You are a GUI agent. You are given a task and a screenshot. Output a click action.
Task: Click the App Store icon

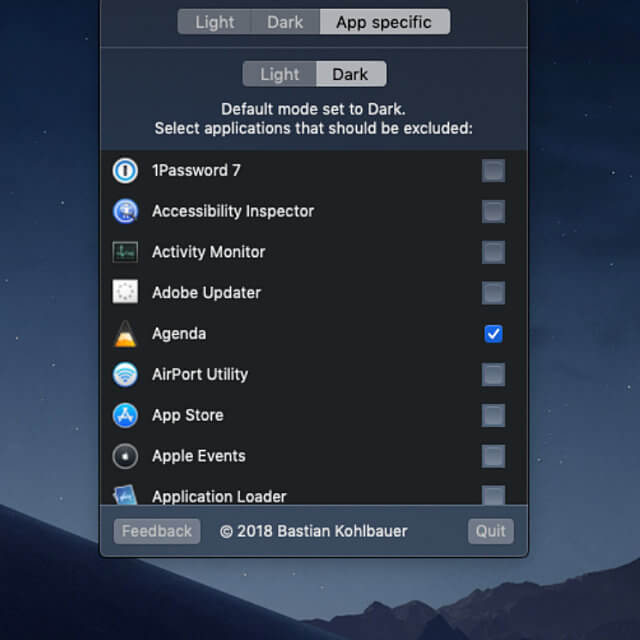click(x=125, y=415)
